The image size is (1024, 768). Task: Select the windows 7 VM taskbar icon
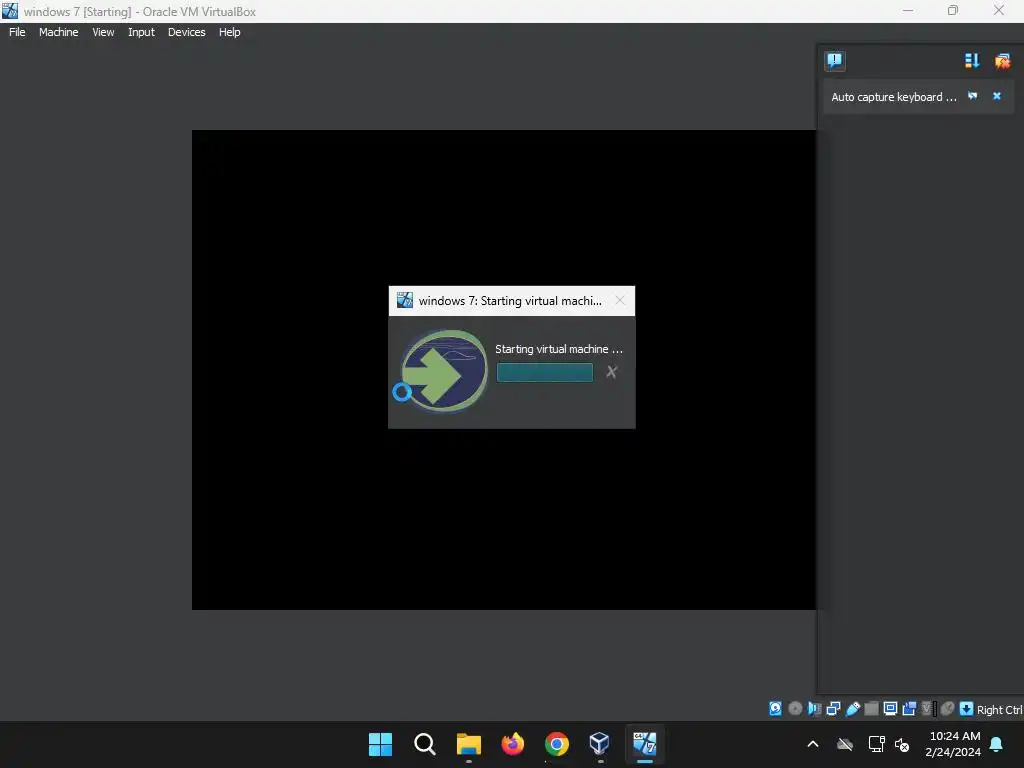click(645, 744)
